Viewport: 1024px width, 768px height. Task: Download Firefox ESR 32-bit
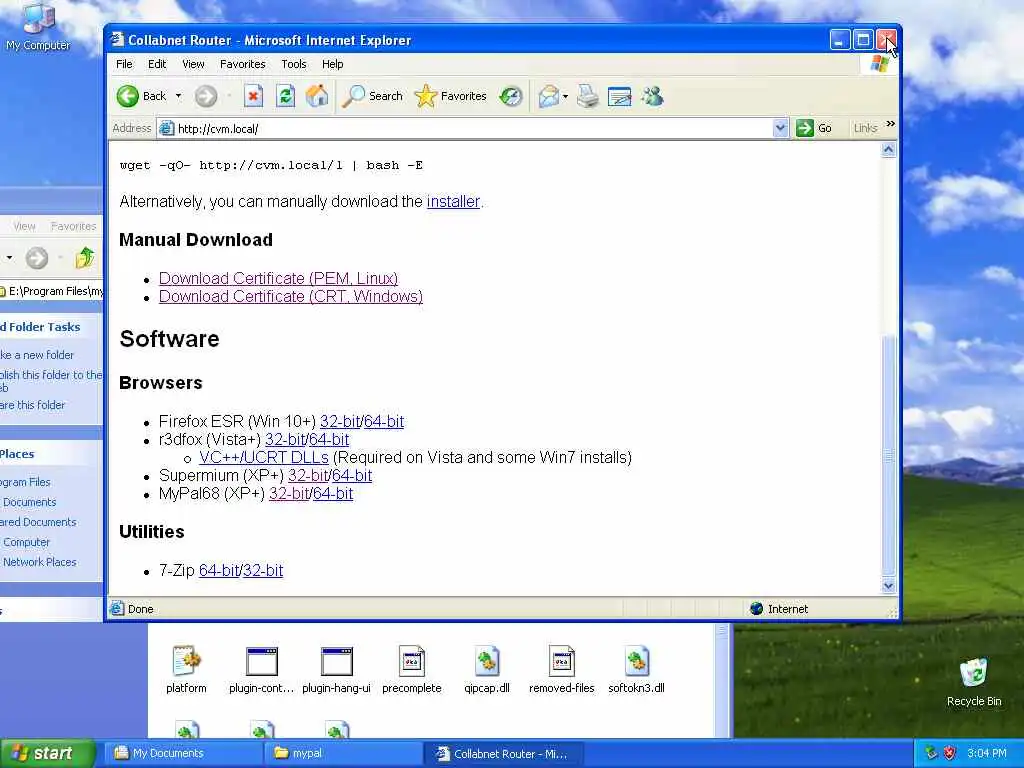[340, 422]
